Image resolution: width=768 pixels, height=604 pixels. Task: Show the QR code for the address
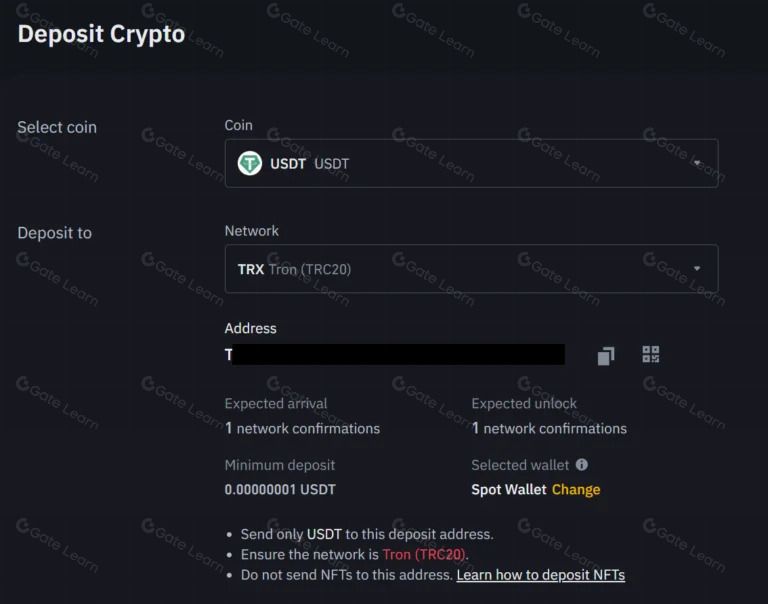(x=650, y=354)
